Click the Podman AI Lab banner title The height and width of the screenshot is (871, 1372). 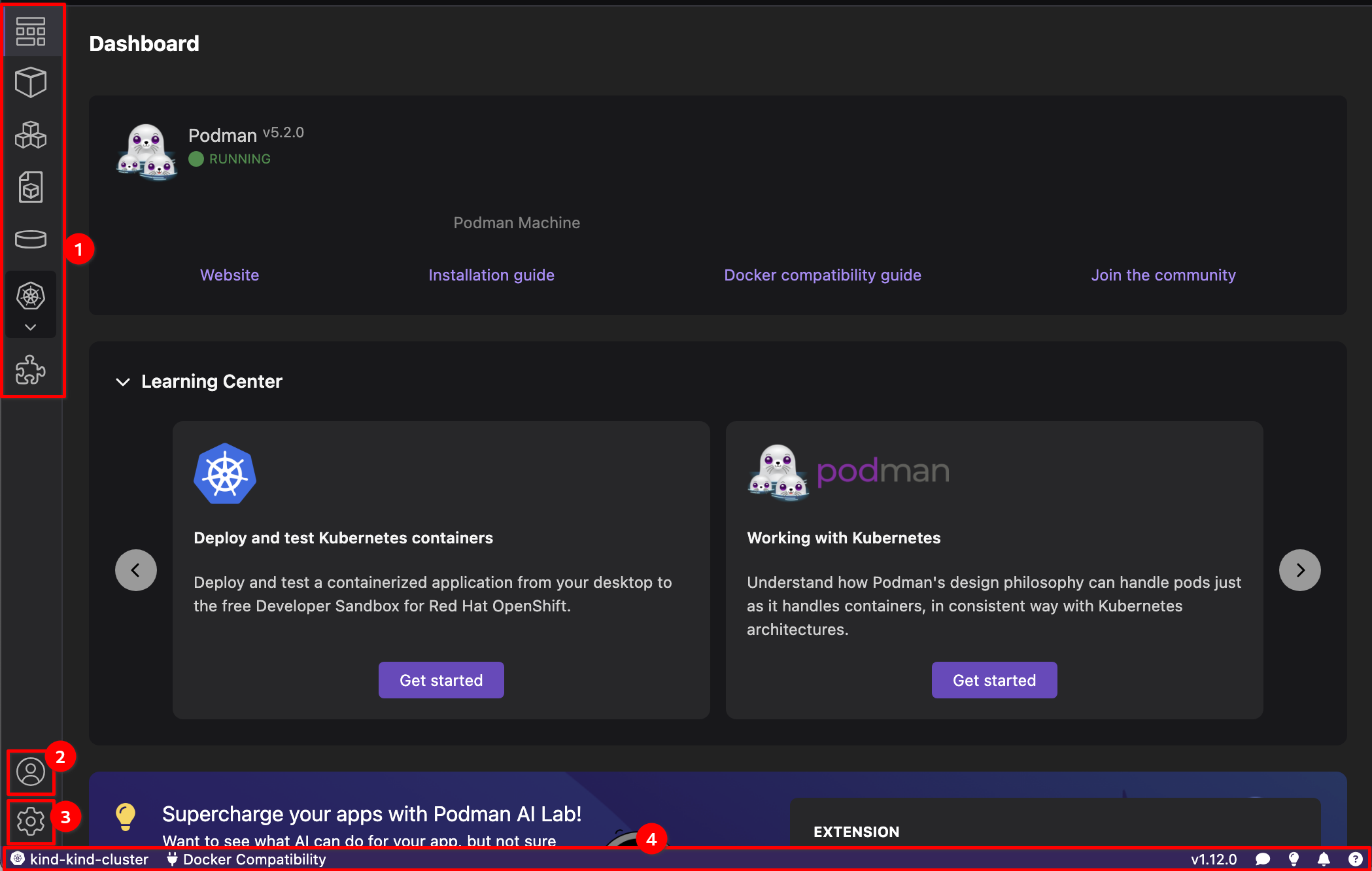pos(371,814)
